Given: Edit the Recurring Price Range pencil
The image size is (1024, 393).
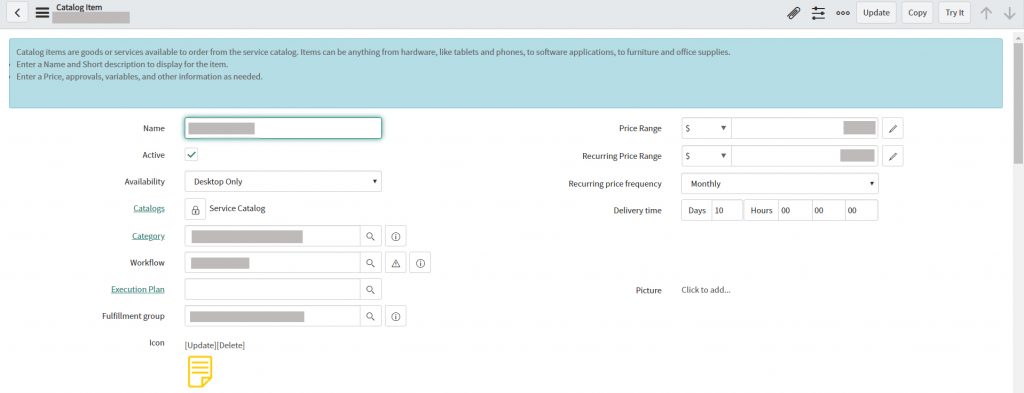Looking at the screenshot, I should tap(893, 156).
